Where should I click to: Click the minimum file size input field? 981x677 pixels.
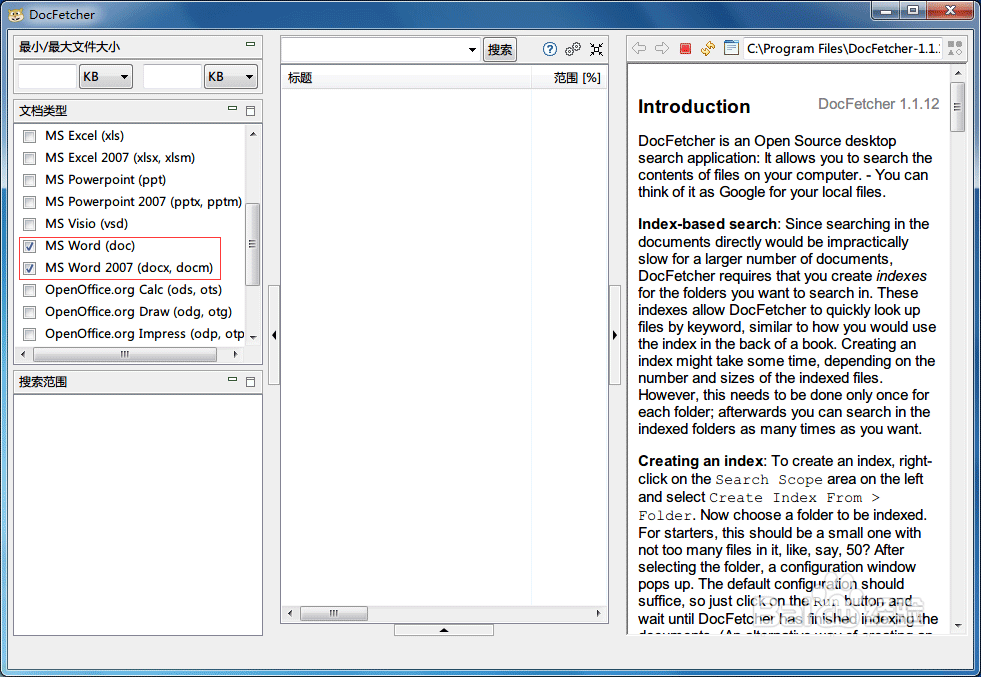pos(48,76)
